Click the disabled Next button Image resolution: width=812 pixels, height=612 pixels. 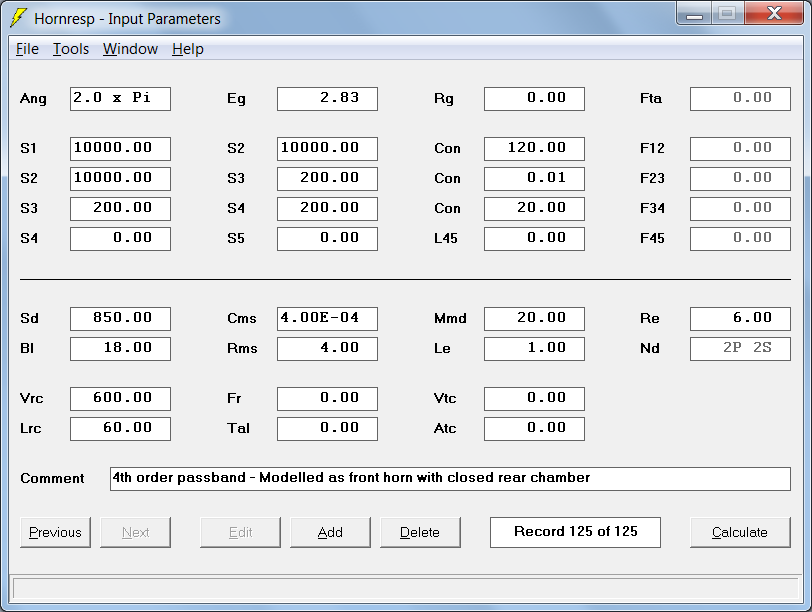click(135, 532)
